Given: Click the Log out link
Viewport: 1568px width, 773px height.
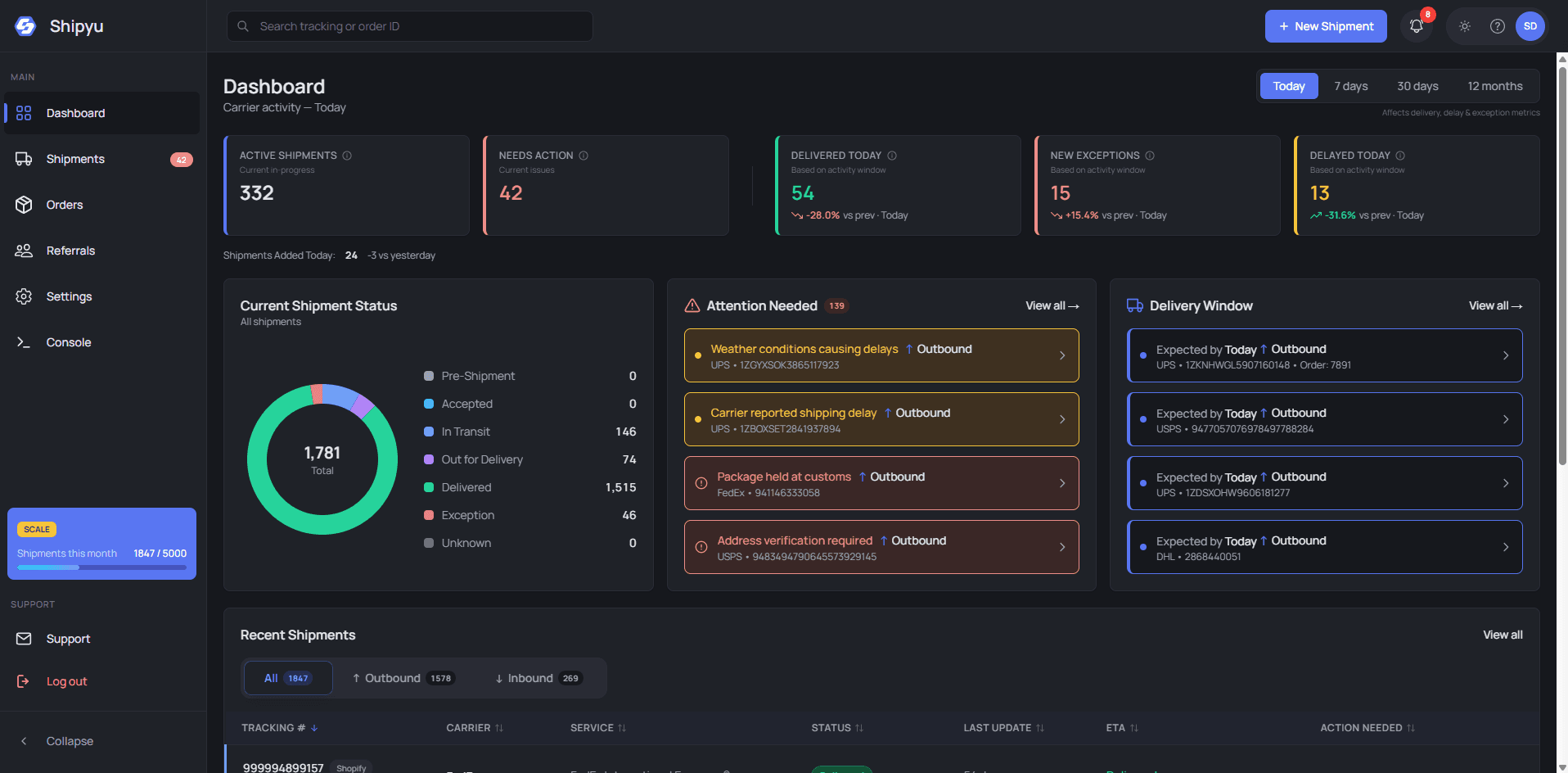Looking at the screenshot, I should [x=66, y=681].
